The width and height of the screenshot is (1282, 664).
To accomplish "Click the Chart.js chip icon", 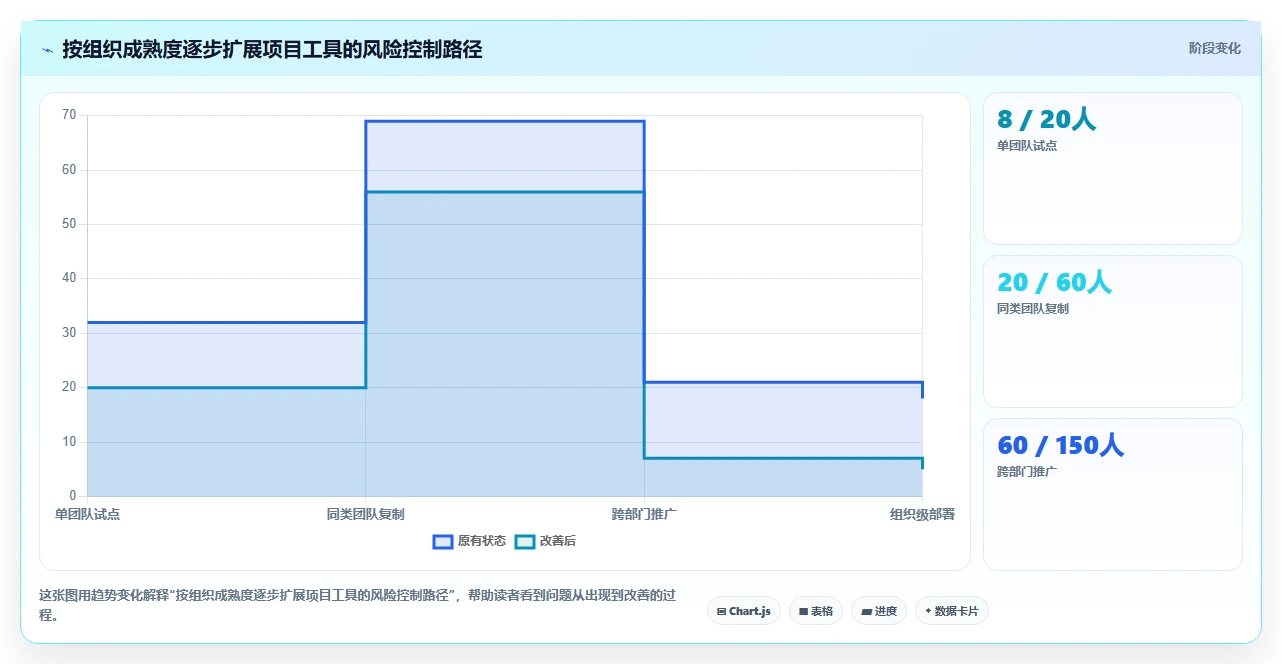I will click(x=722, y=611).
